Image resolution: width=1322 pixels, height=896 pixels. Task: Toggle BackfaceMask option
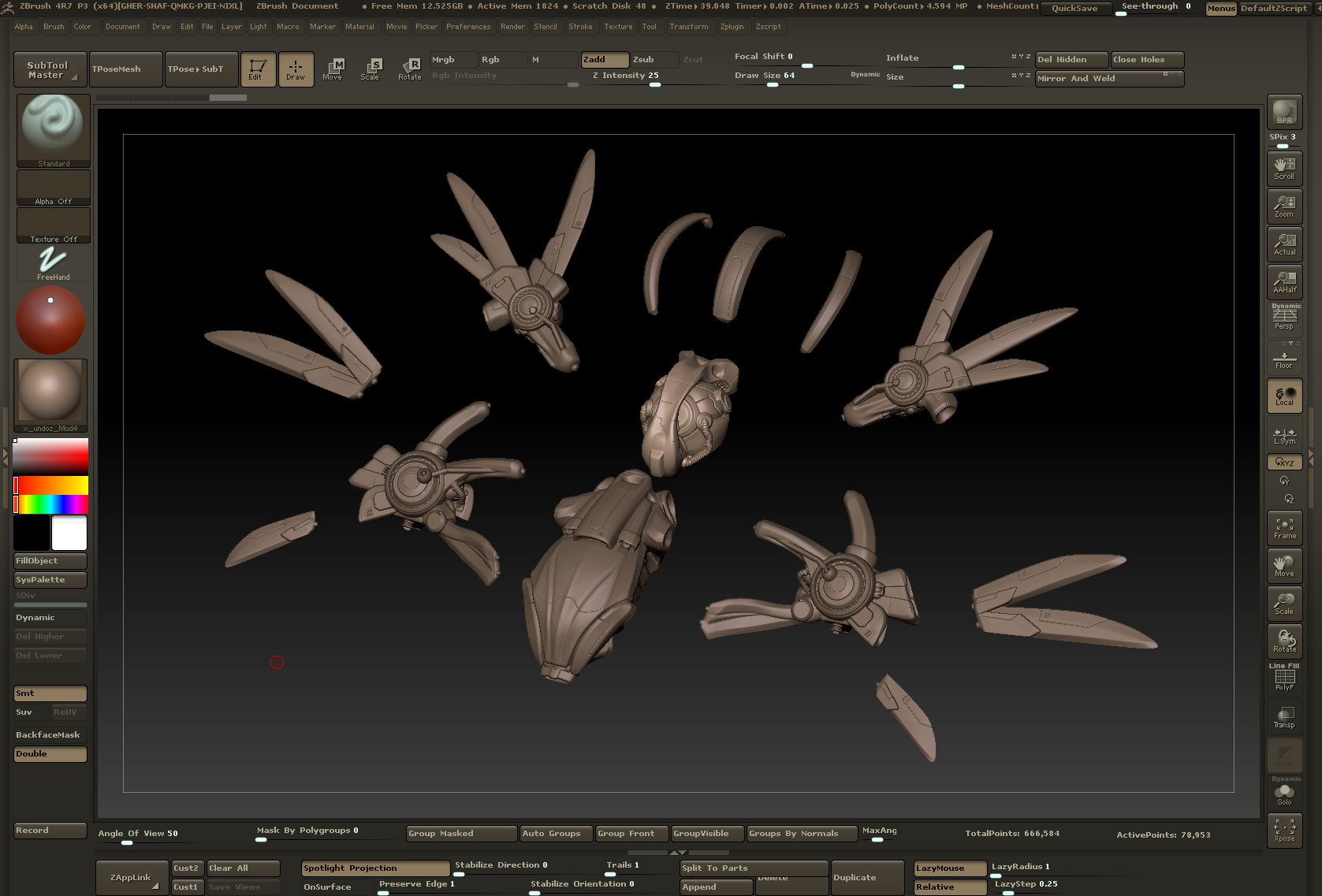coord(50,734)
